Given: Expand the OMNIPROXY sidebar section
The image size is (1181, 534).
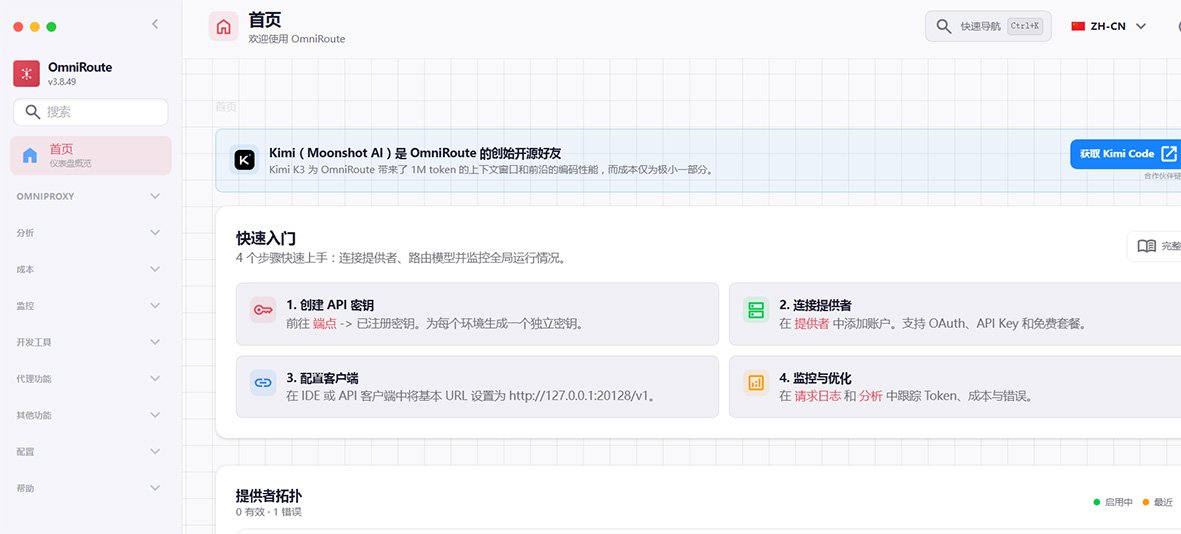Looking at the screenshot, I should pos(90,196).
